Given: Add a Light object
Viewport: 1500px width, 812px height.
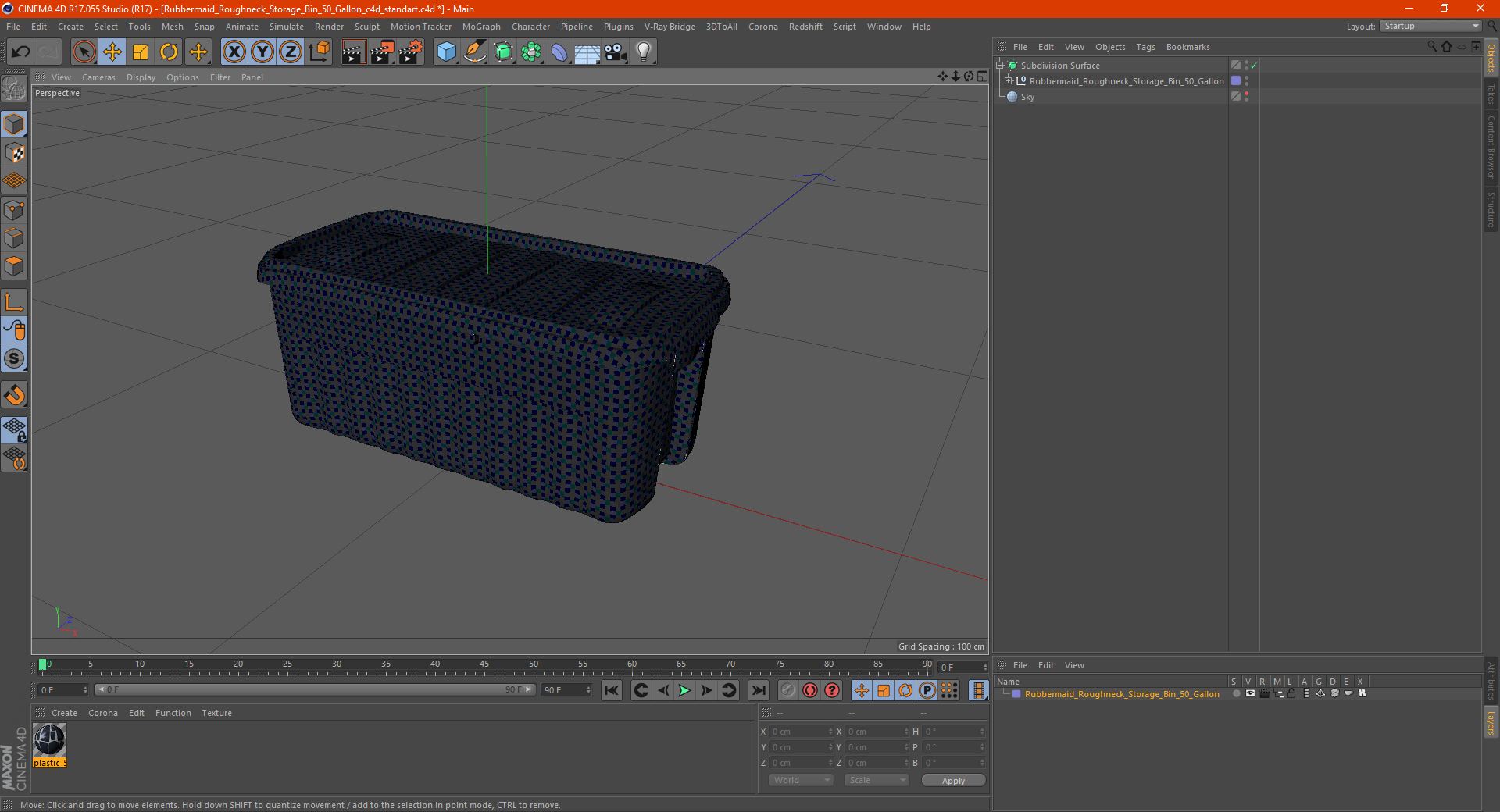Looking at the screenshot, I should 644,52.
